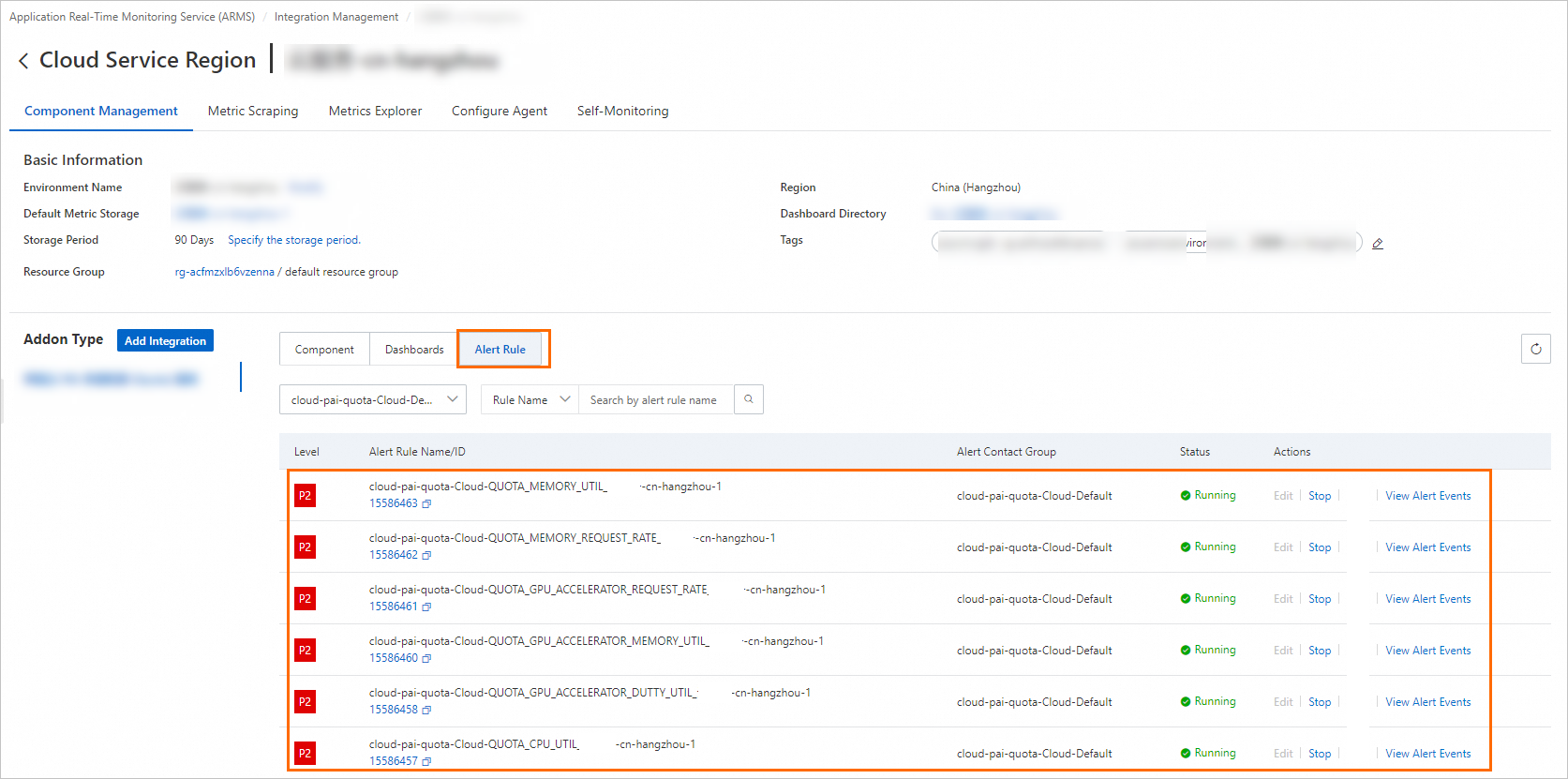Click the search magnifier icon
This screenshot has height=779, width=1568.
[749, 399]
